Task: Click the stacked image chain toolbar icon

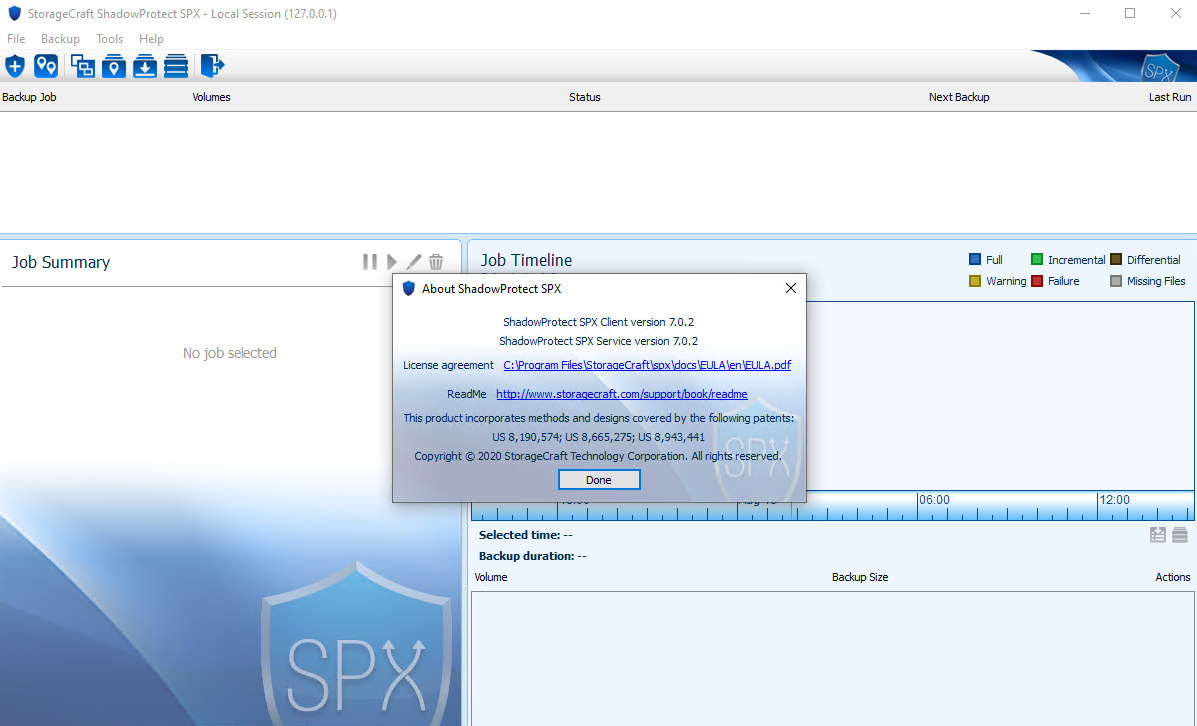Action: click(x=176, y=67)
